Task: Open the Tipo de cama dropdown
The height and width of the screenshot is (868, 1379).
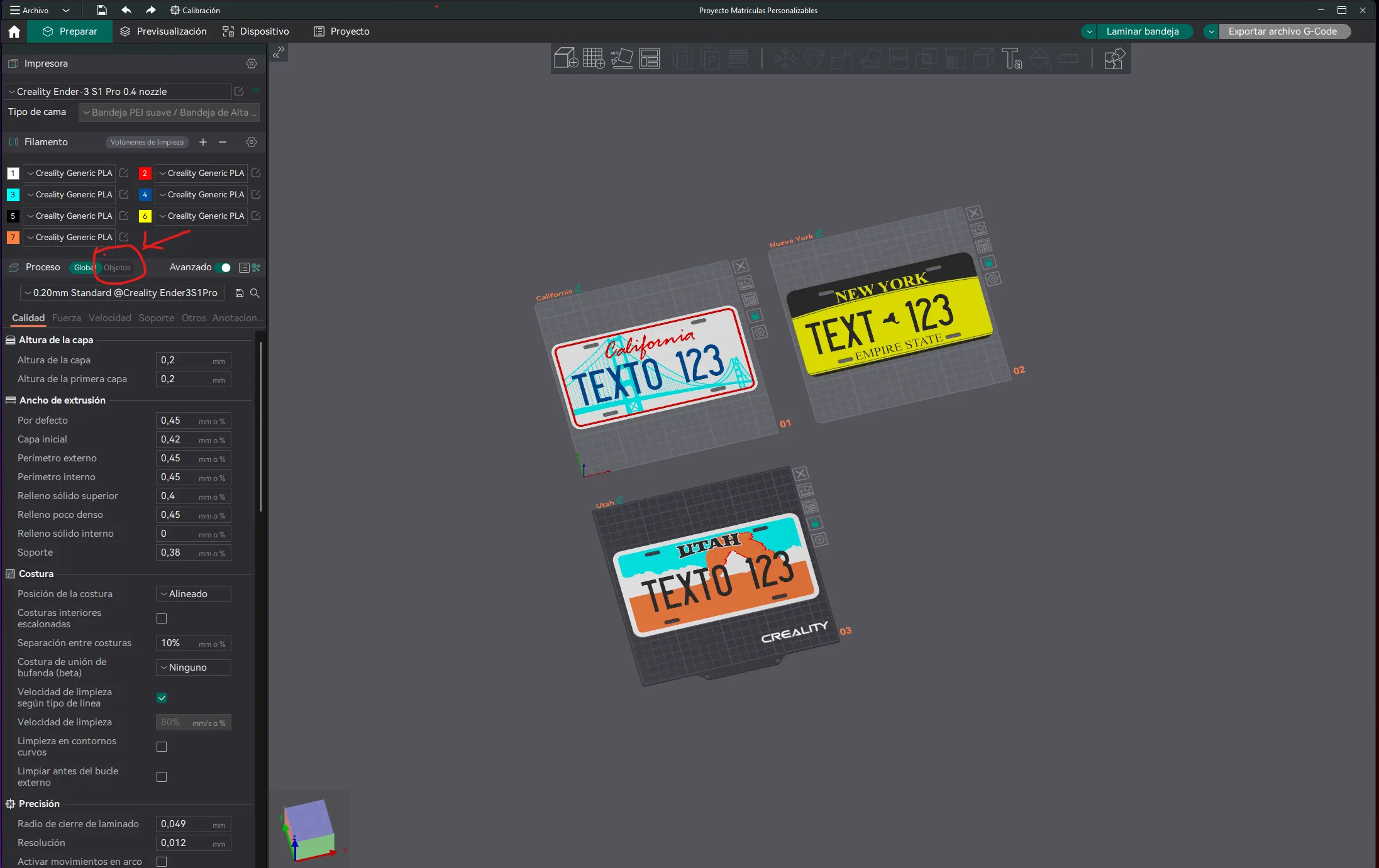Action: [169, 113]
